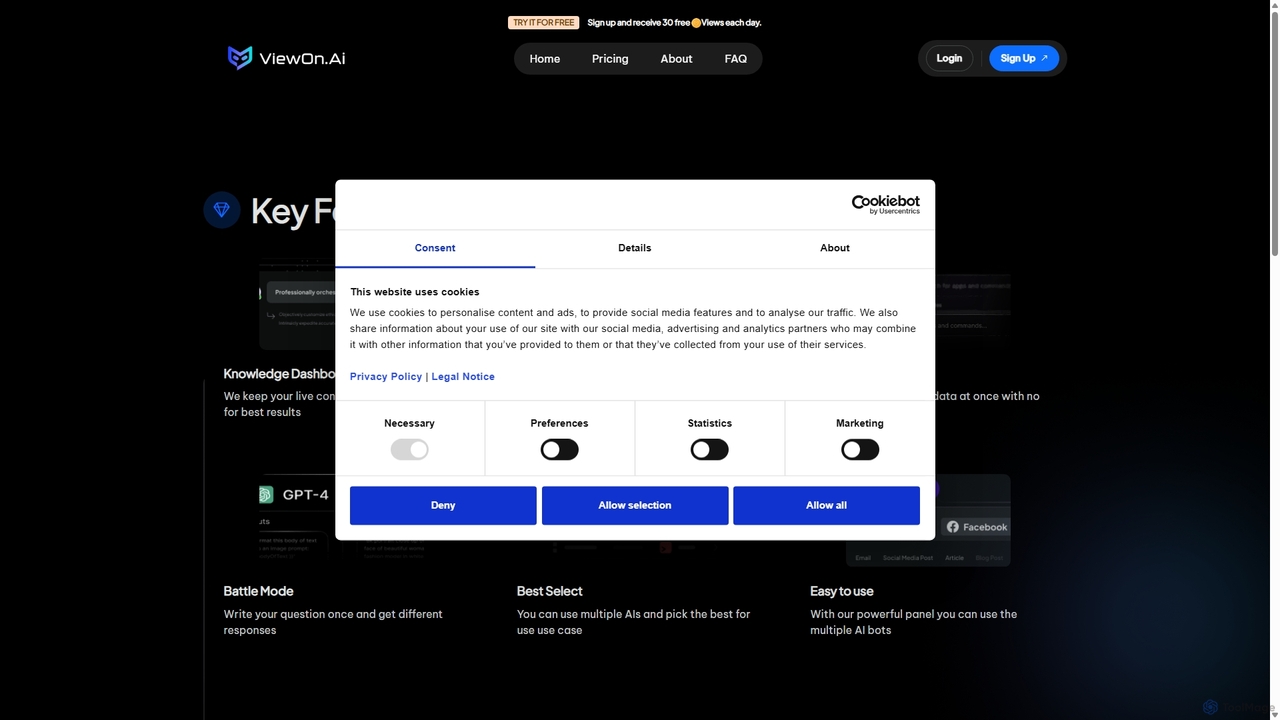Click the 'This website uses cookies' heading
The image size is (1280, 720).
click(x=415, y=292)
